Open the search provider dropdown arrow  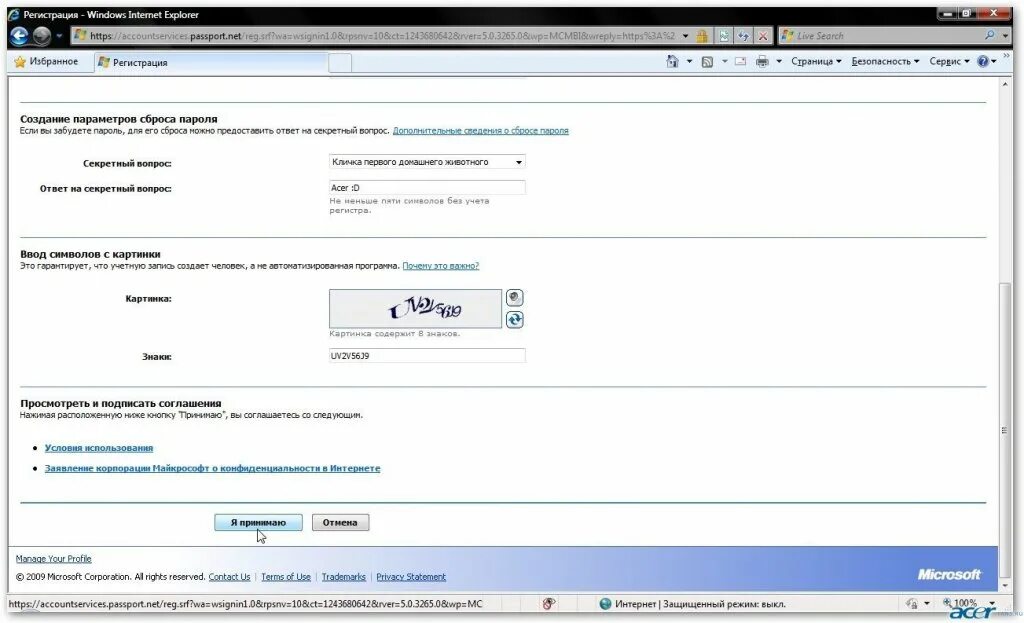pyautogui.click(x=1005, y=36)
